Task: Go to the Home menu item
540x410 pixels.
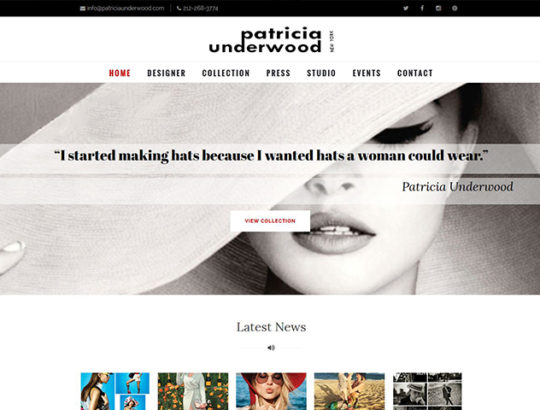Action: 120,73
